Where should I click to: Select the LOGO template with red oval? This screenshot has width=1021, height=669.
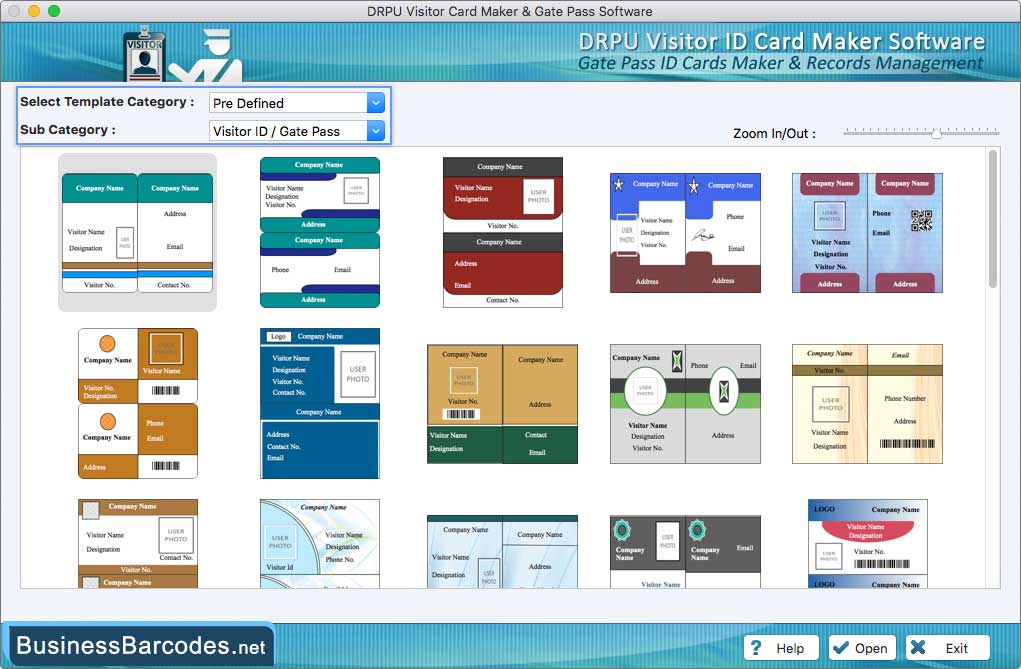[867, 544]
